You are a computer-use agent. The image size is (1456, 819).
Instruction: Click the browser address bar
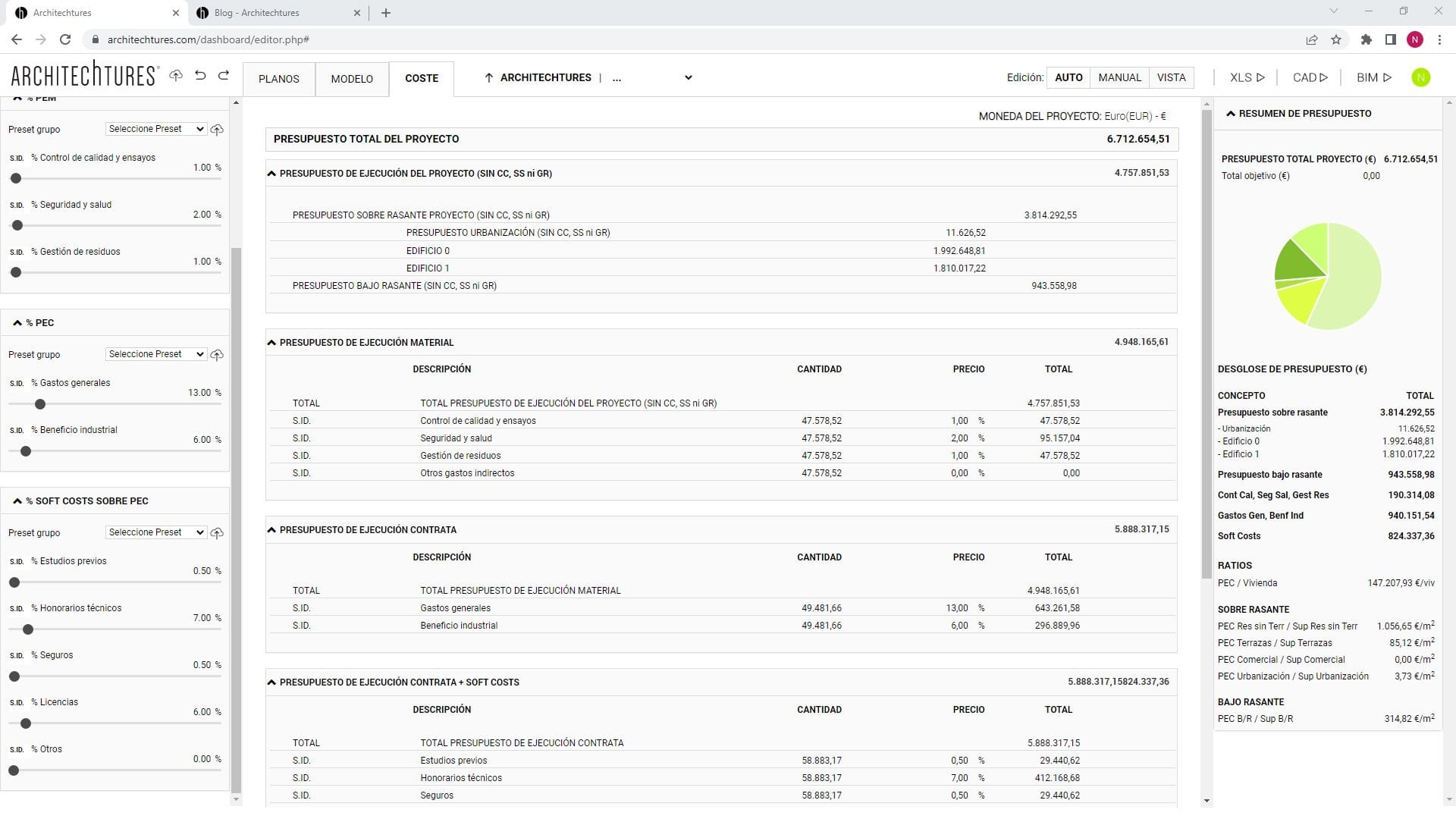209,39
